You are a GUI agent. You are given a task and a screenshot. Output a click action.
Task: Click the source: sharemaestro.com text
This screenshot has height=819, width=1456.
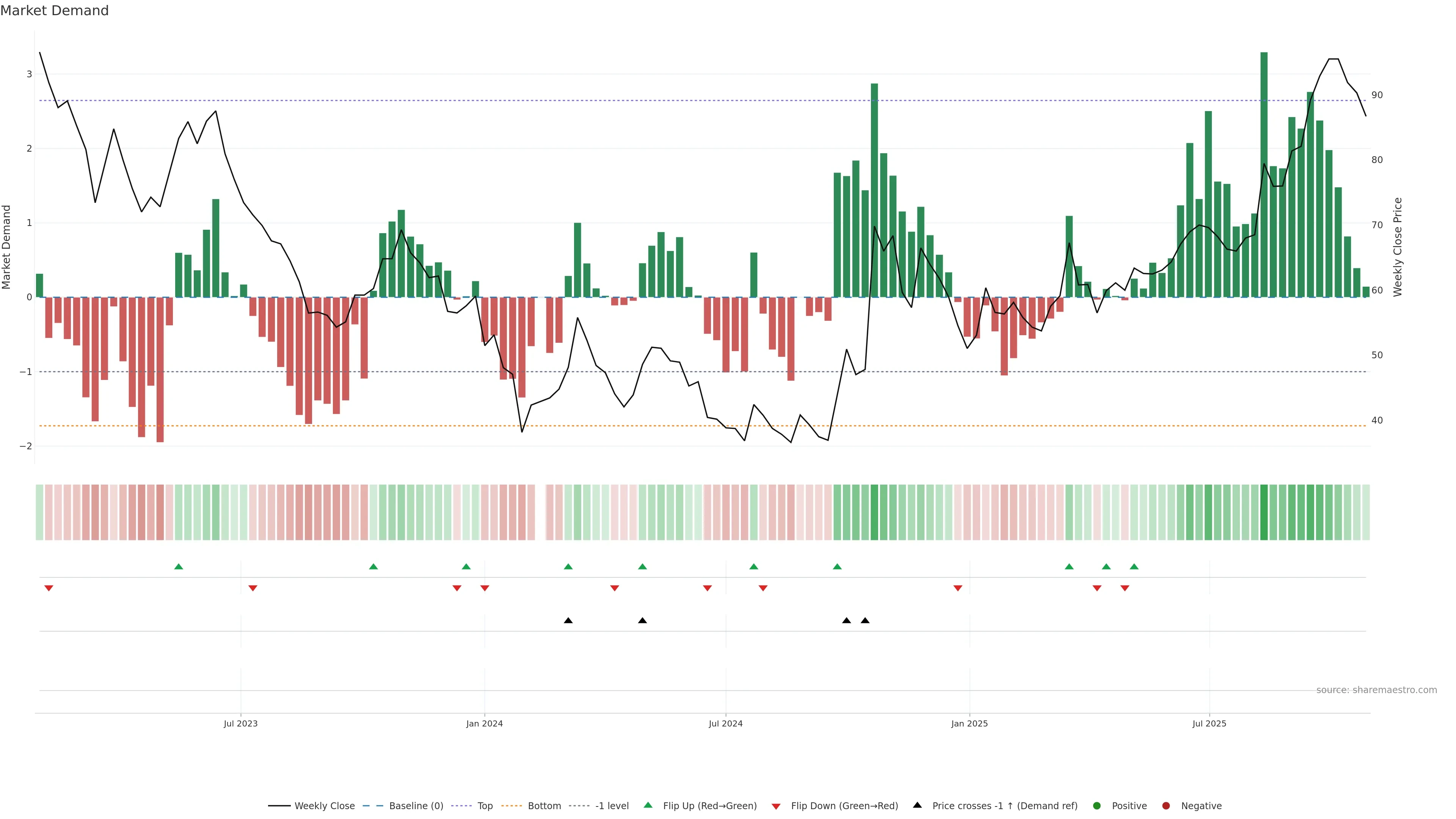[x=1376, y=690]
